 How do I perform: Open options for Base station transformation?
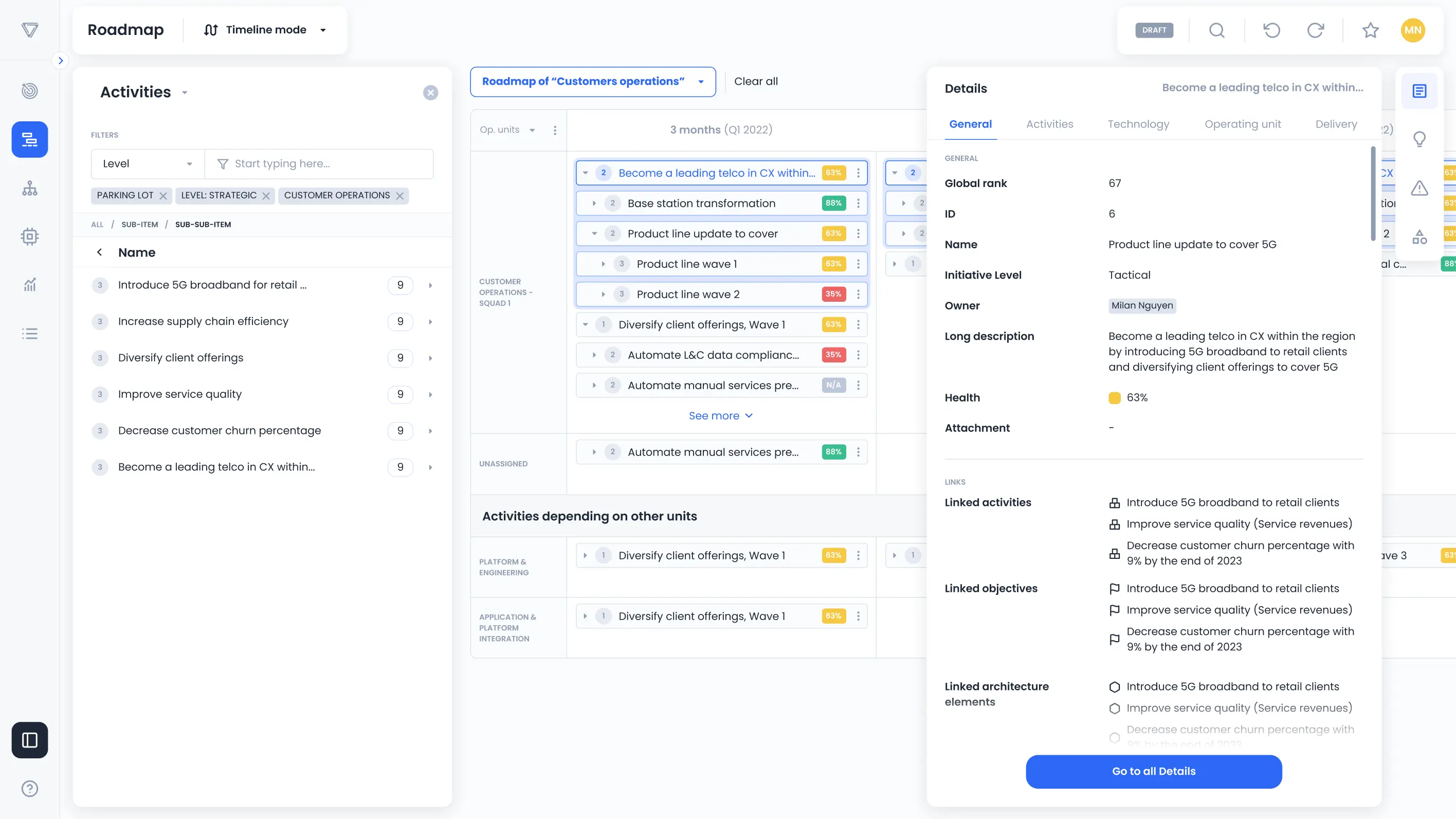[x=858, y=204]
